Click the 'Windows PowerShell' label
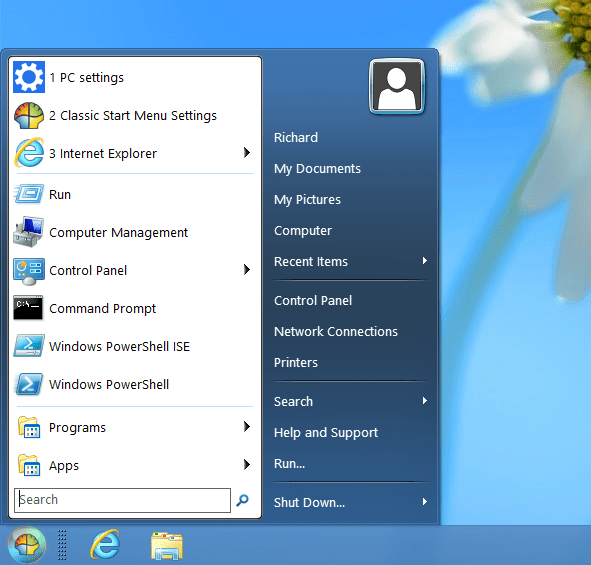 click(x=109, y=385)
